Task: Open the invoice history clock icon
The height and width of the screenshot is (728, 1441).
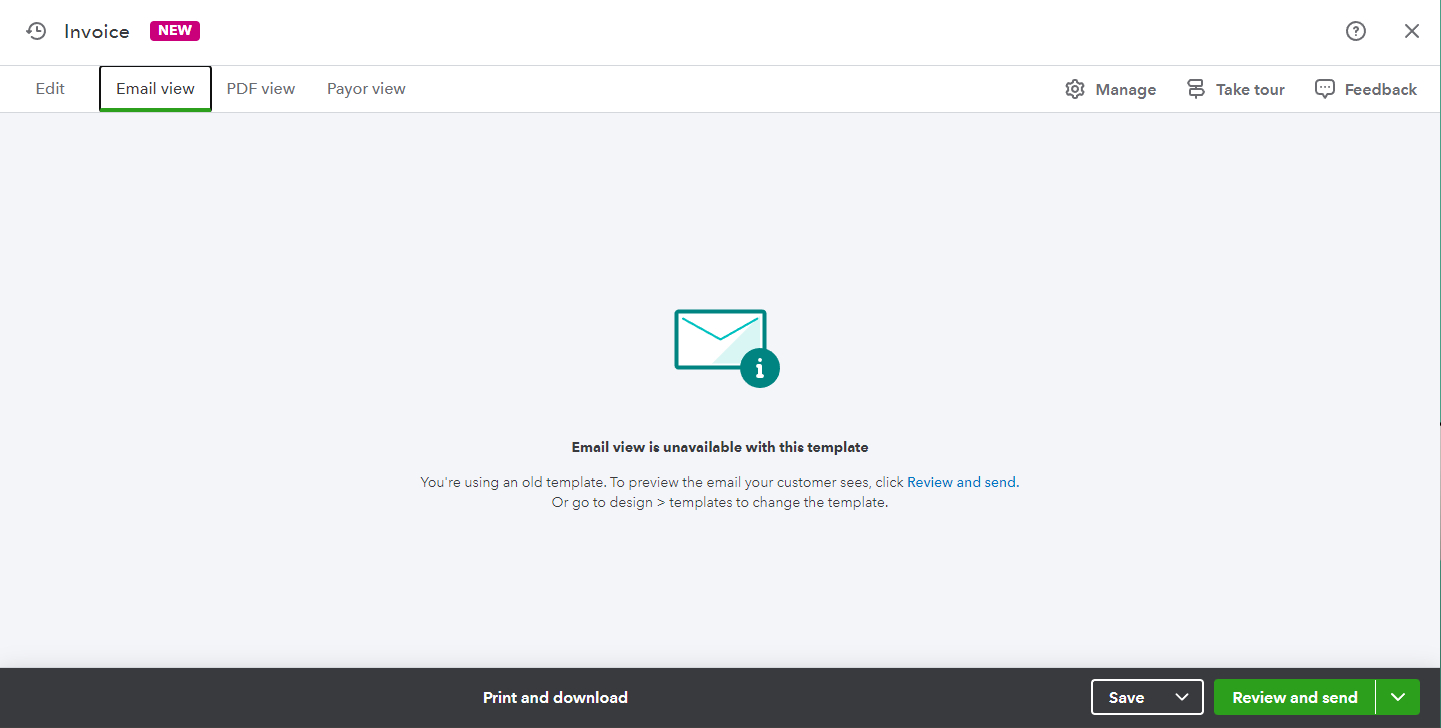Action: click(36, 31)
